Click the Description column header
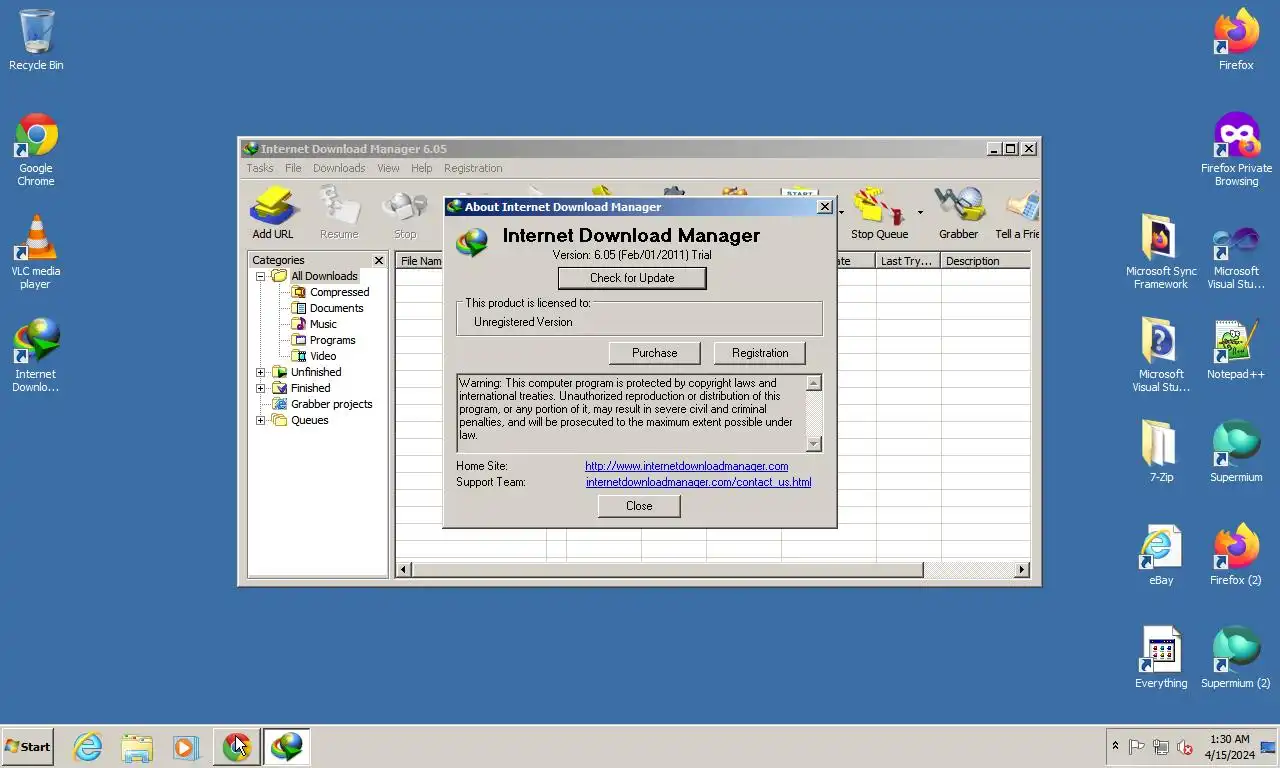The width and height of the screenshot is (1280, 768). click(x=985, y=261)
